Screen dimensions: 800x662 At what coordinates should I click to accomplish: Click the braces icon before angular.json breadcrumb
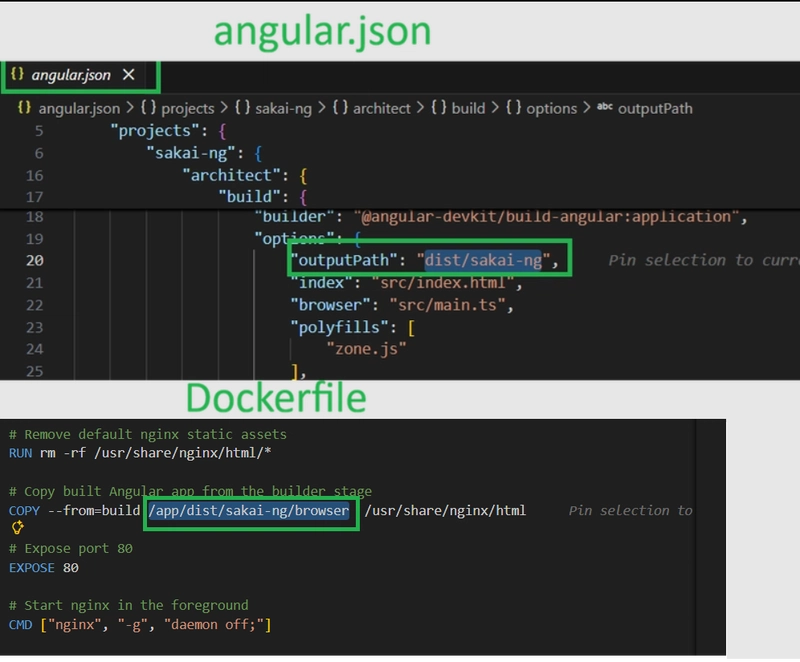pos(24,108)
